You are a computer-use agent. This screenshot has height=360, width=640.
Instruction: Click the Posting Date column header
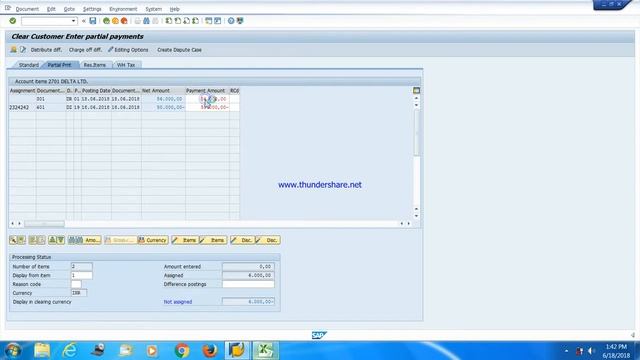pos(96,91)
